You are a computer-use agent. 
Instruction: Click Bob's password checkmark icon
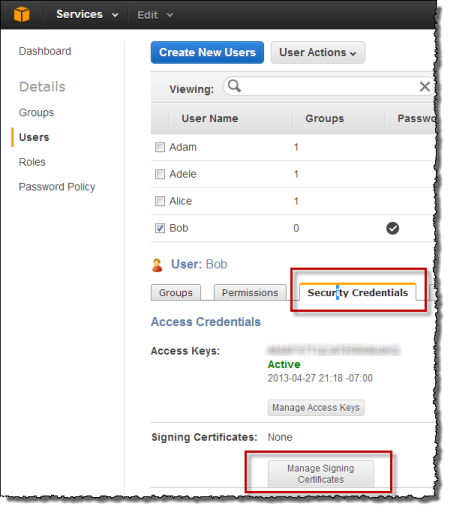point(392,228)
